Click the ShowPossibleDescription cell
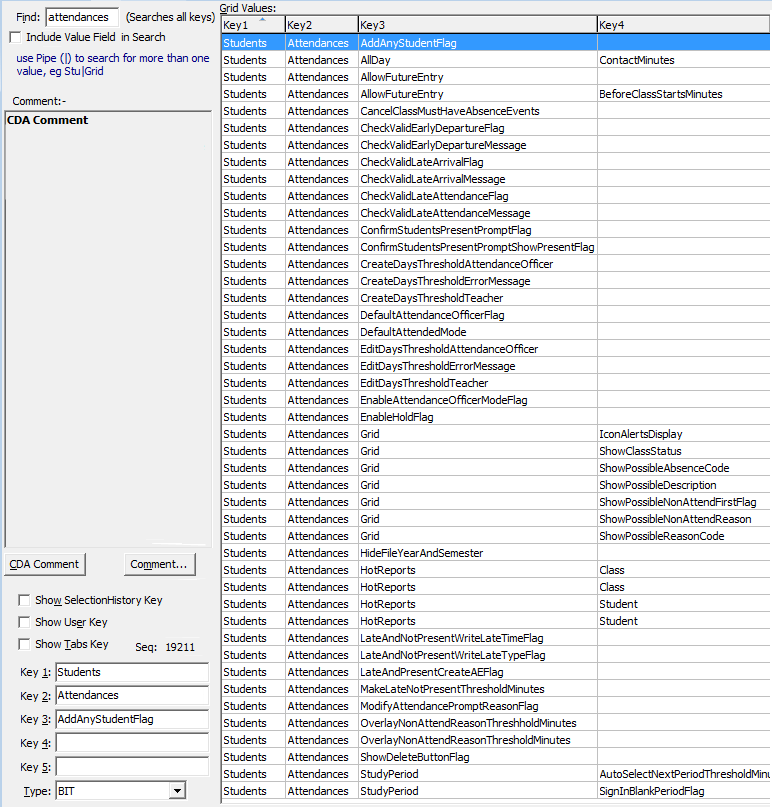772x807 pixels. pos(684,484)
